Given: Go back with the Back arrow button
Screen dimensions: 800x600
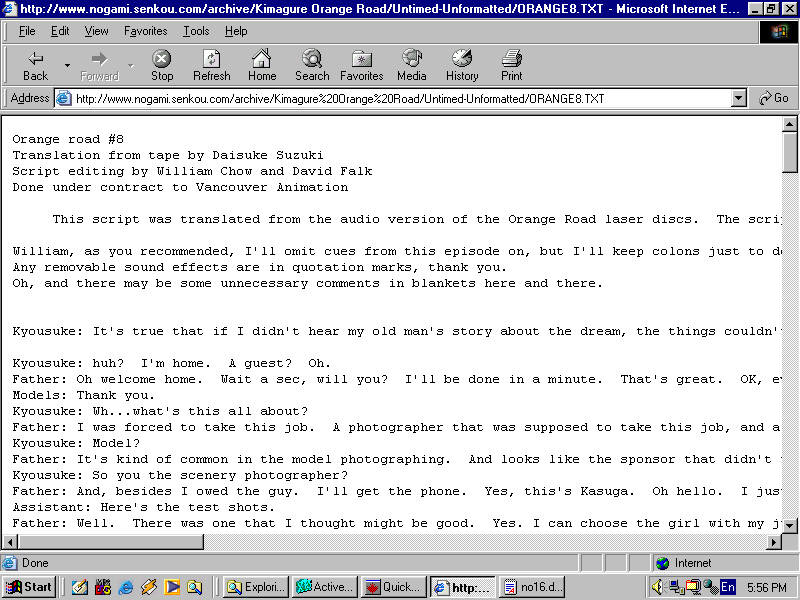Looking at the screenshot, I should tap(35, 65).
